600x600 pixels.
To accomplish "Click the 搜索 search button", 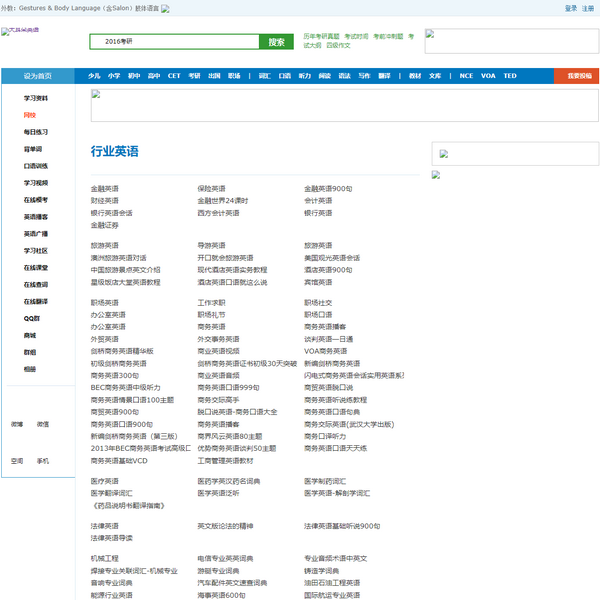I will tap(277, 42).
